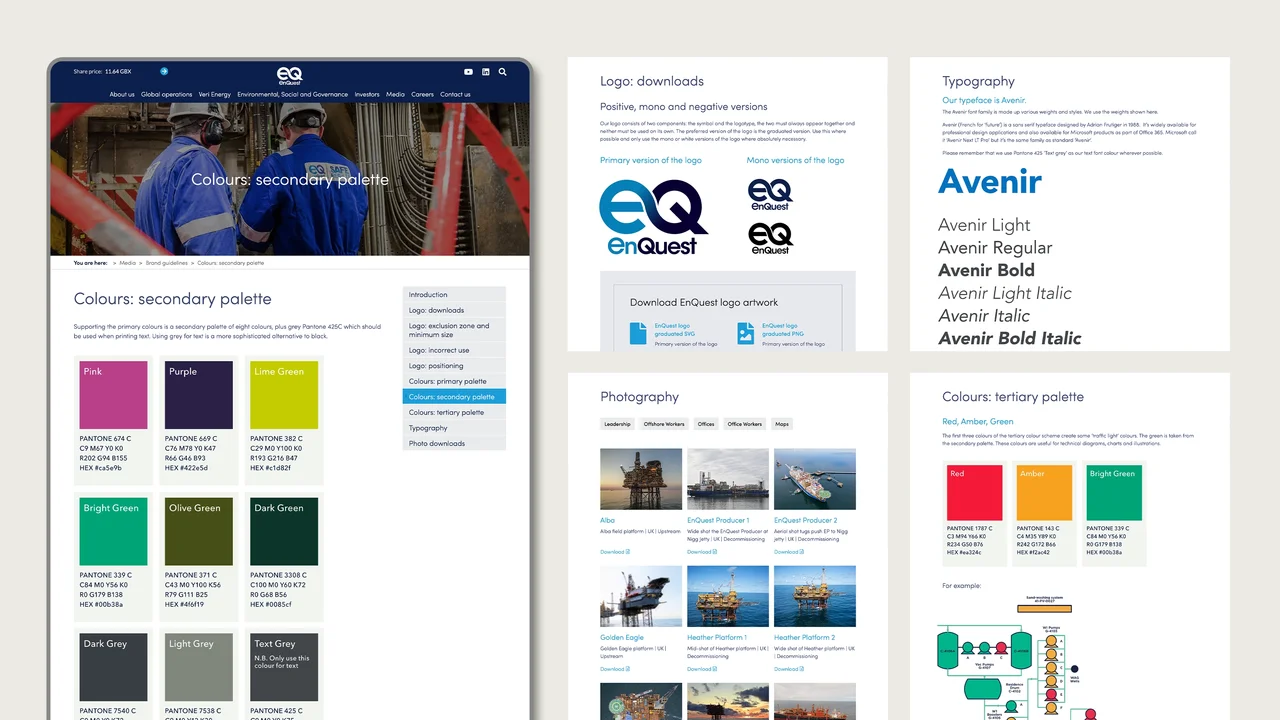Click the Download link under EnQuest Producer 1
Screen dimensions: 1280x720
701,551
